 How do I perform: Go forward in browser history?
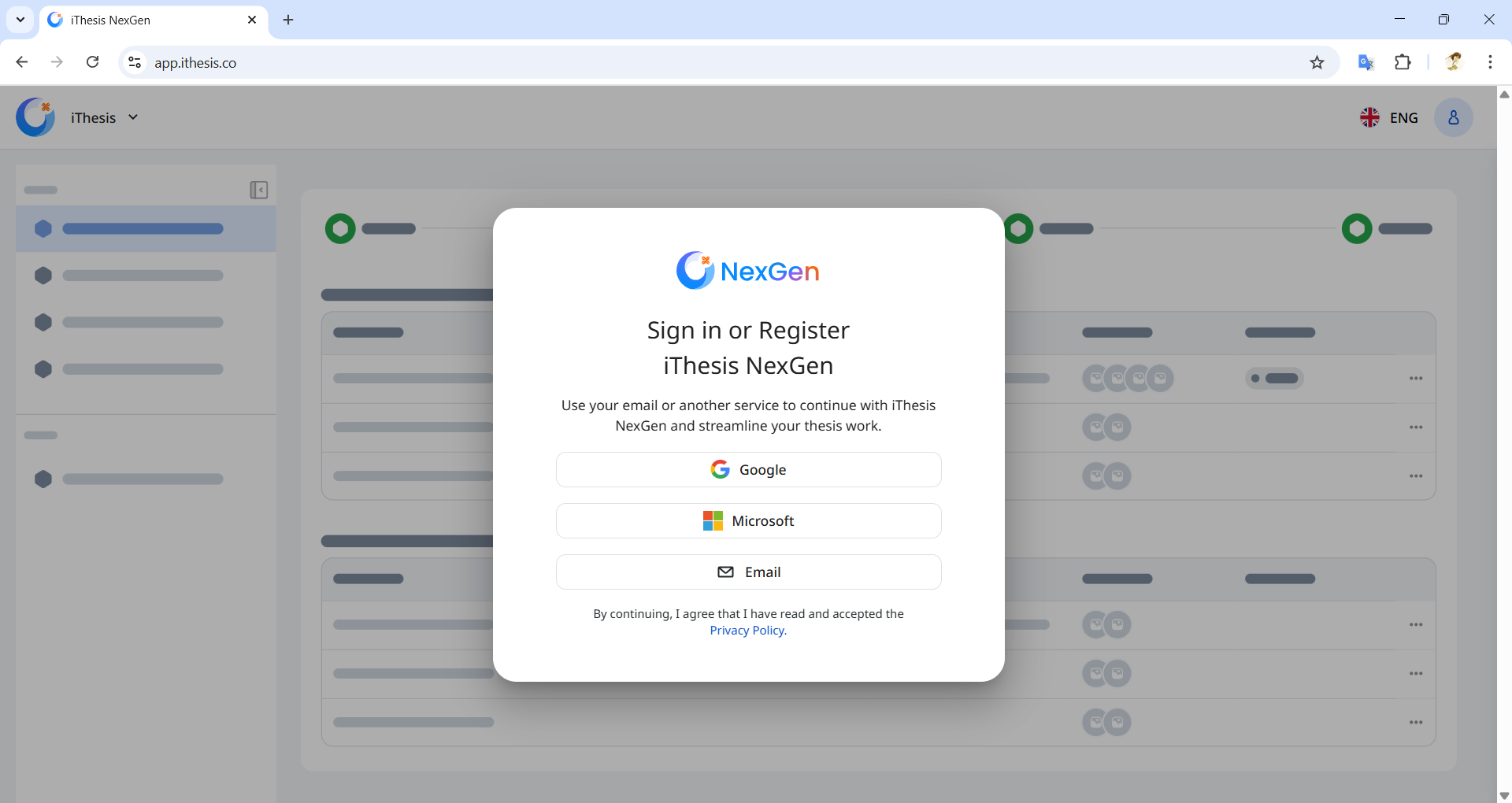57,62
